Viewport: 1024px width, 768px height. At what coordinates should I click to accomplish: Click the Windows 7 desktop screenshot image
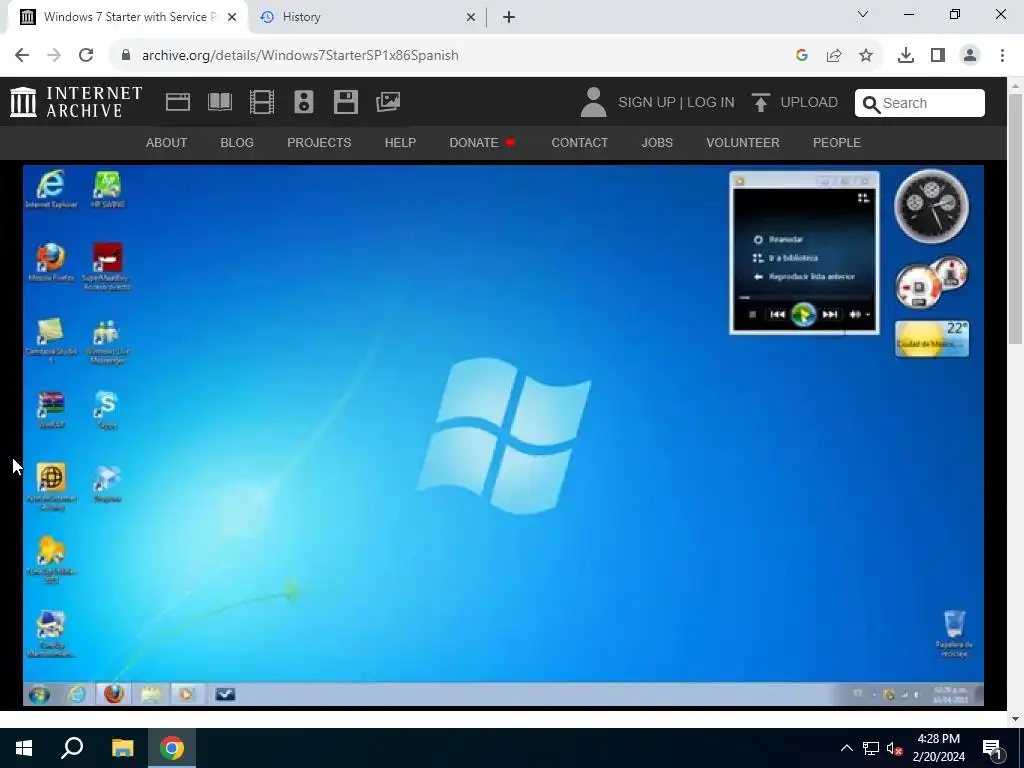[x=503, y=435]
